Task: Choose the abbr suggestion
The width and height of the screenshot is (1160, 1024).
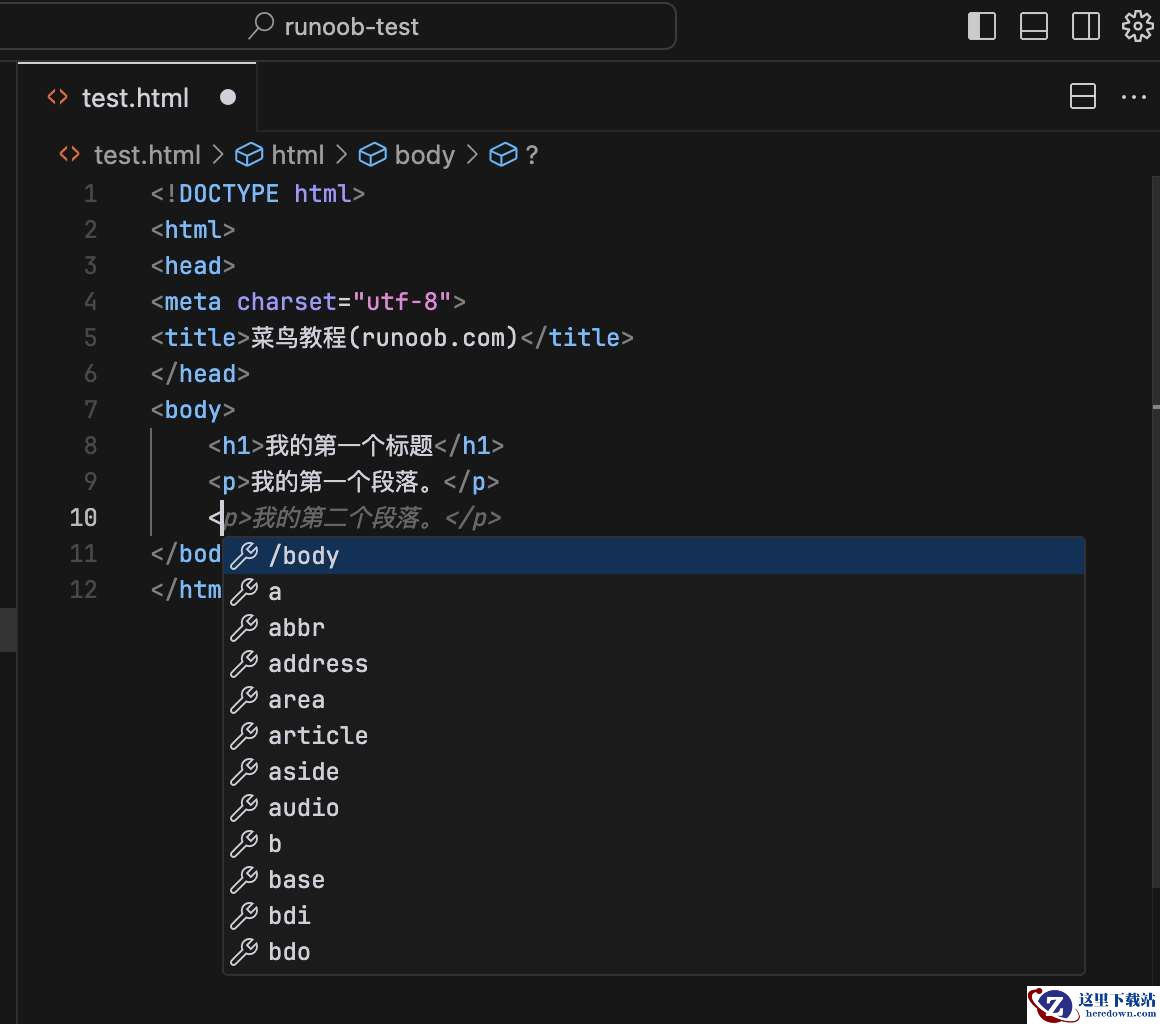Action: coord(654,628)
